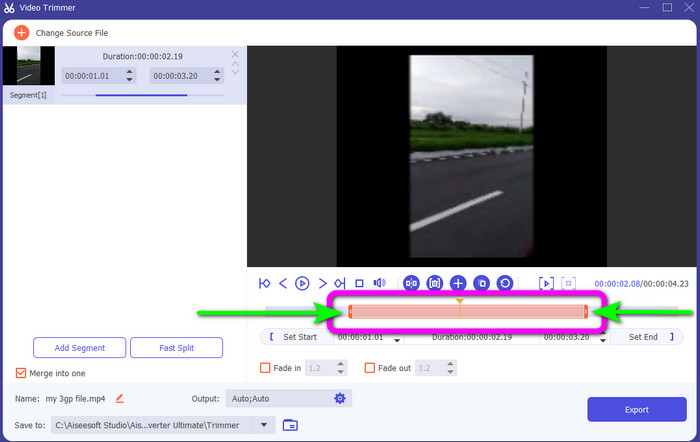Open output settings via the gear icon
The width and height of the screenshot is (700, 442).
[x=340, y=398]
